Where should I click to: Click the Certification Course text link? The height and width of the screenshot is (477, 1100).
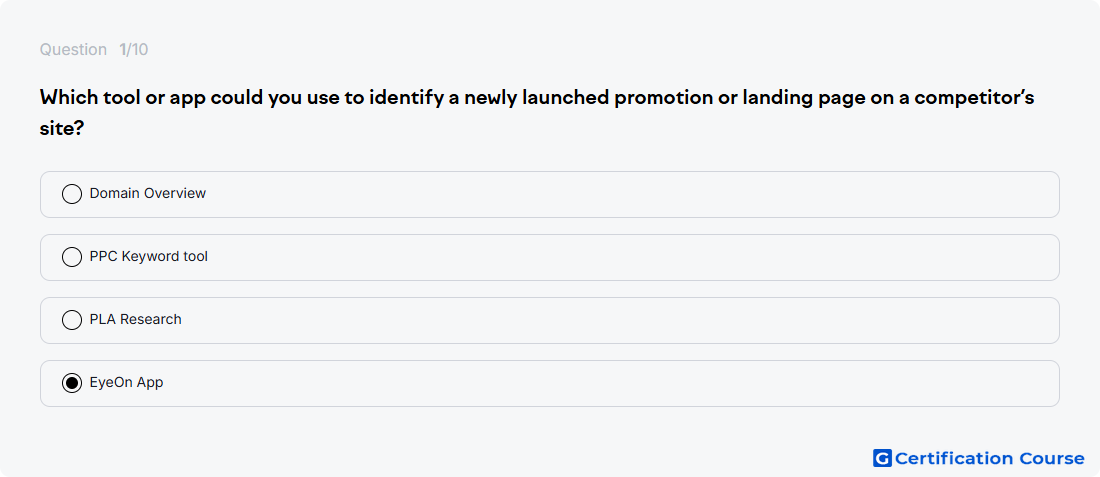click(x=989, y=458)
